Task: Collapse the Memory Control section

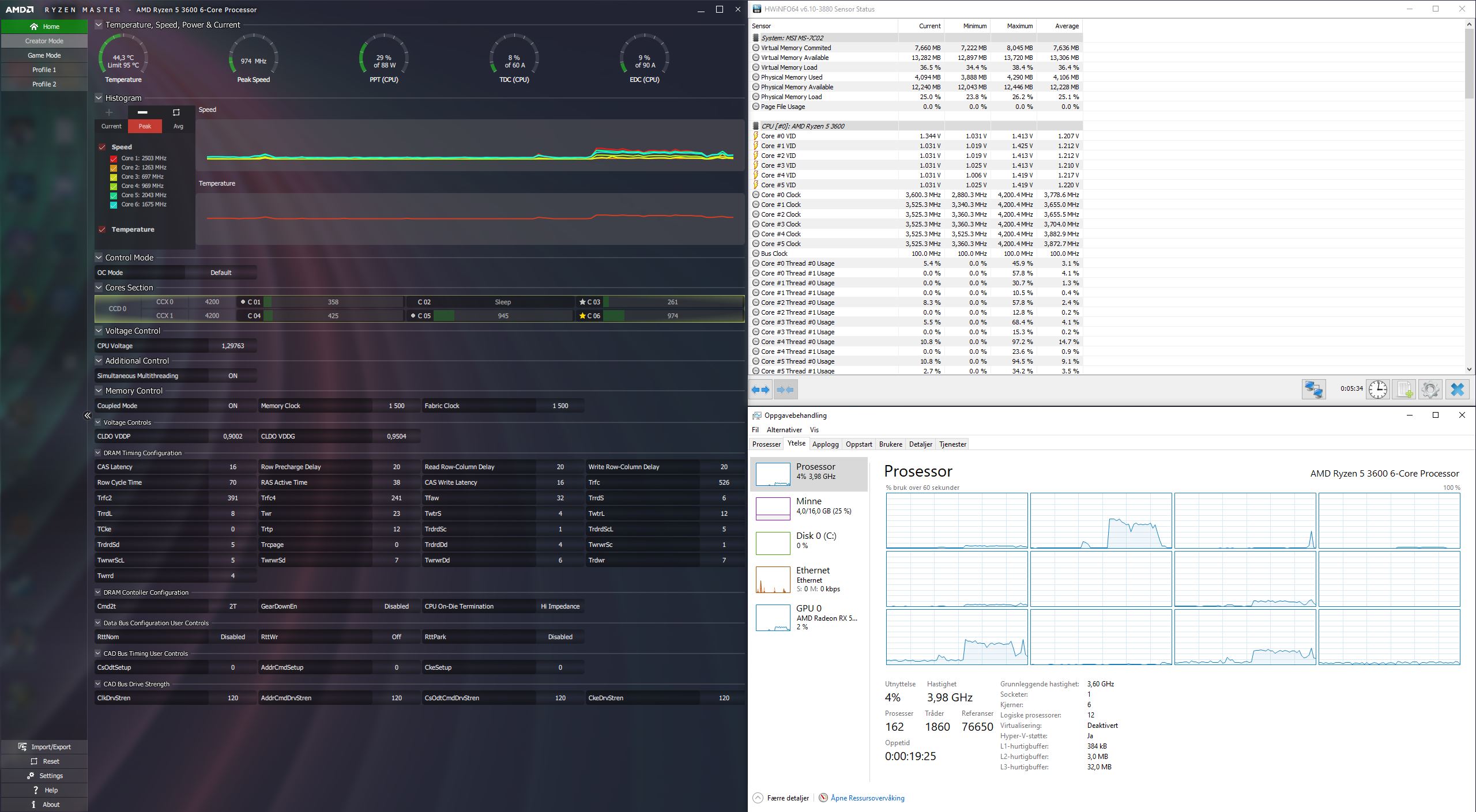Action: coord(99,391)
